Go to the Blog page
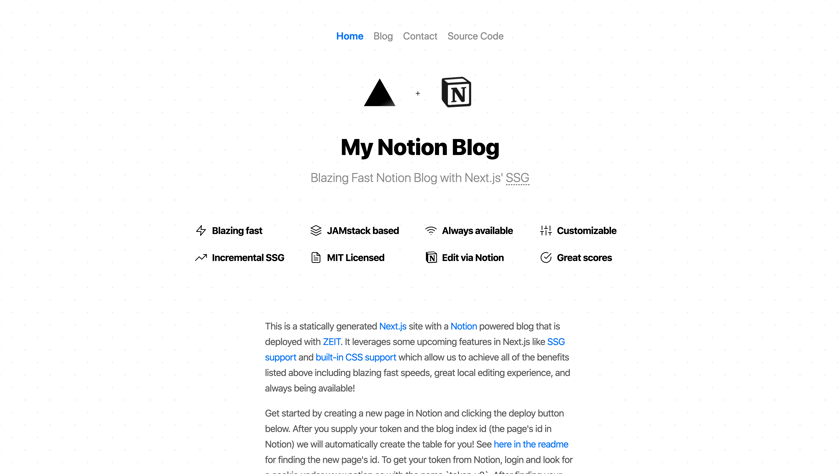840x474 pixels. point(383,36)
